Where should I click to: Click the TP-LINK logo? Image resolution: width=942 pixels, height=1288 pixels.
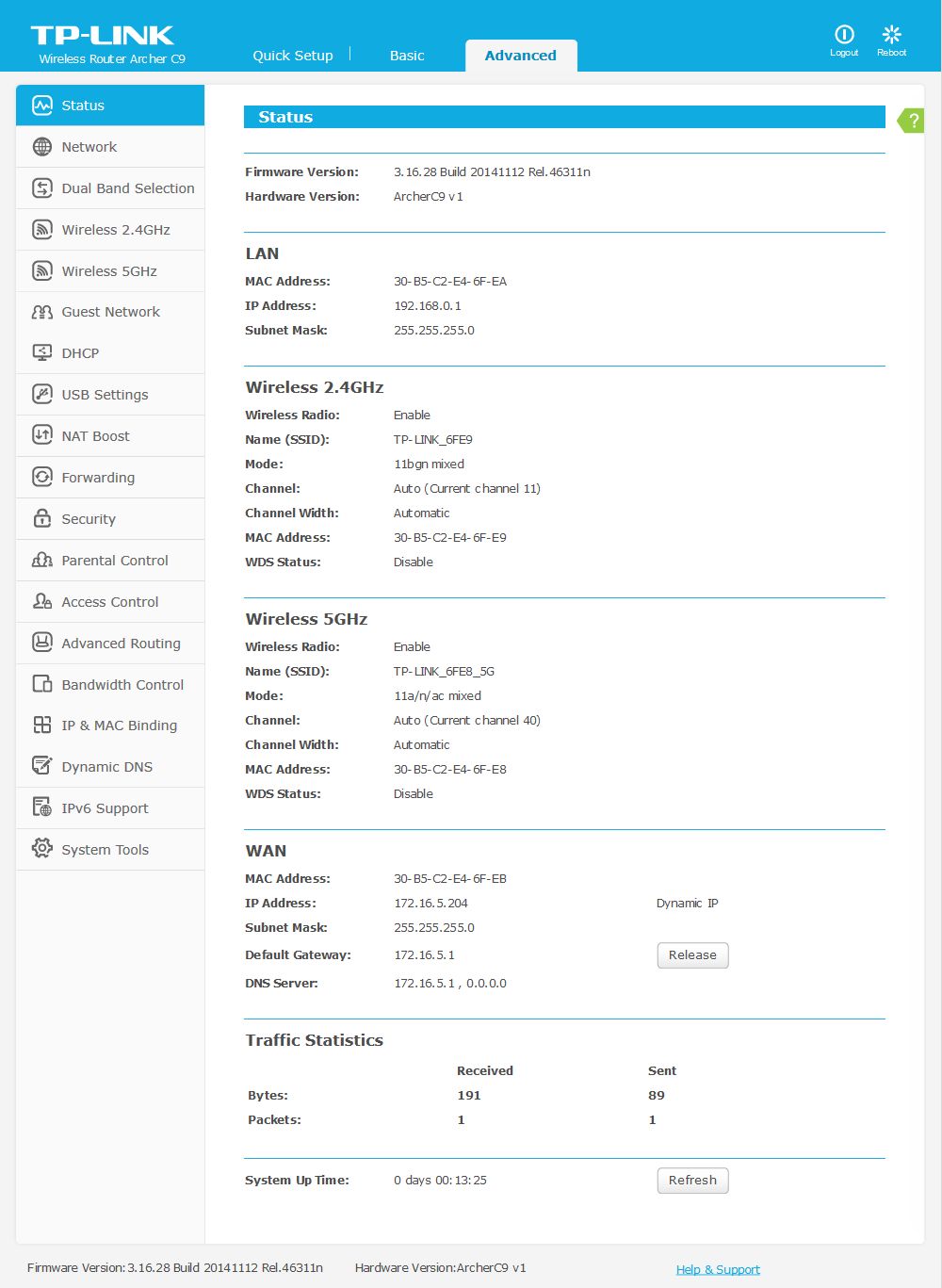[102, 36]
